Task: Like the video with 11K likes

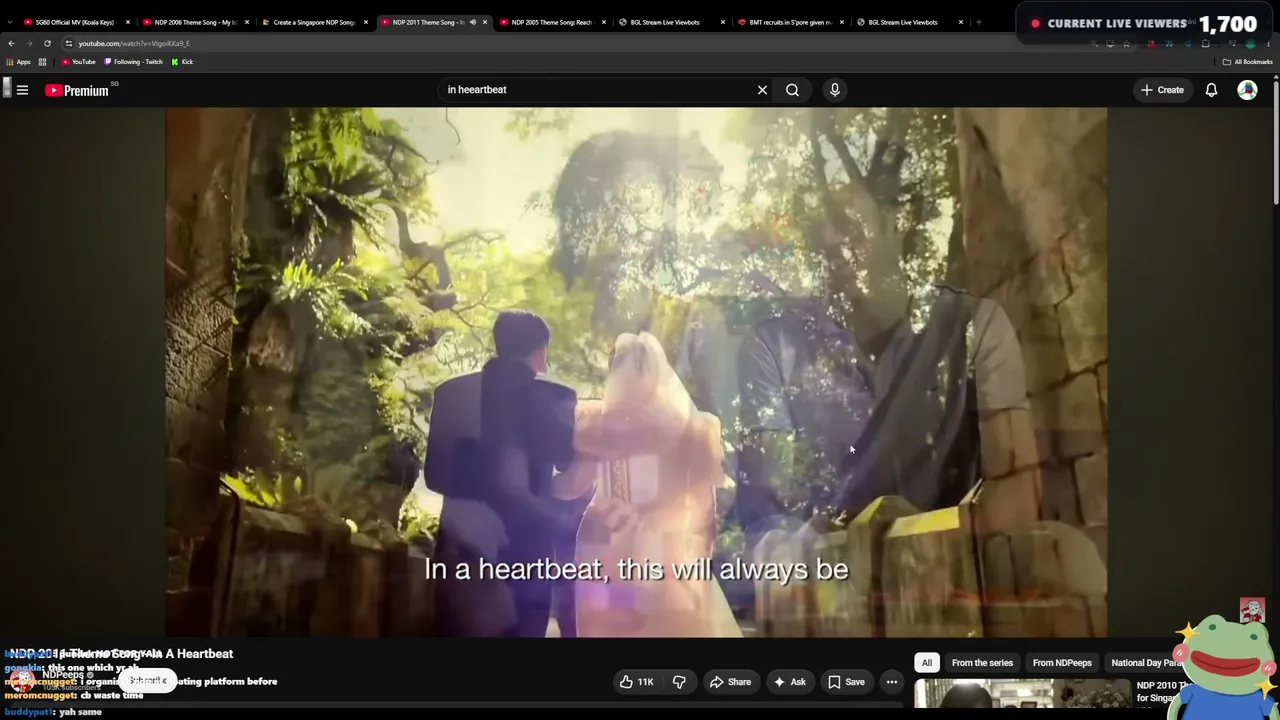Action: coord(636,682)
